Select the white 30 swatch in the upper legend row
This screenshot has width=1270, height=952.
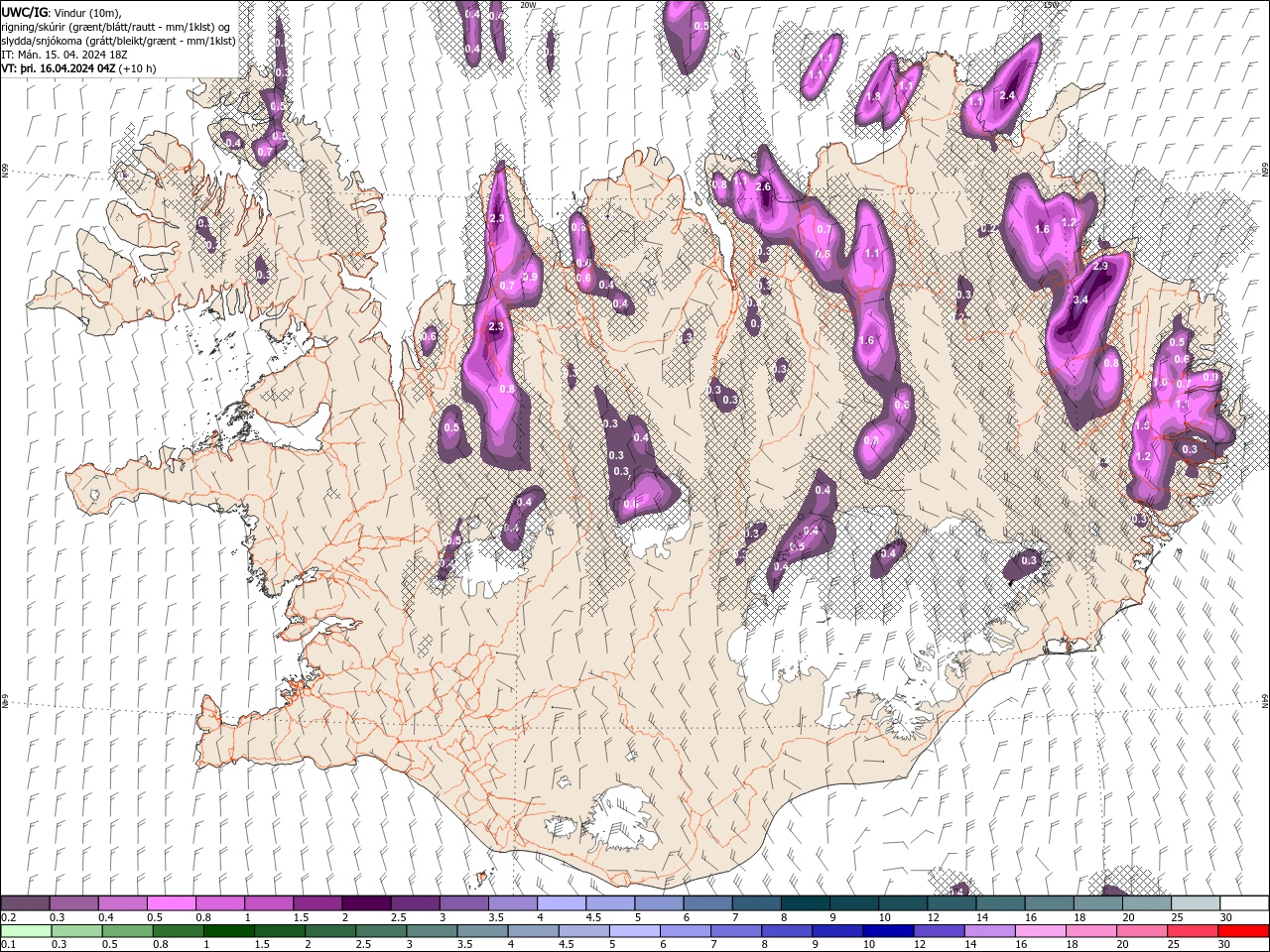[1244, 903]
